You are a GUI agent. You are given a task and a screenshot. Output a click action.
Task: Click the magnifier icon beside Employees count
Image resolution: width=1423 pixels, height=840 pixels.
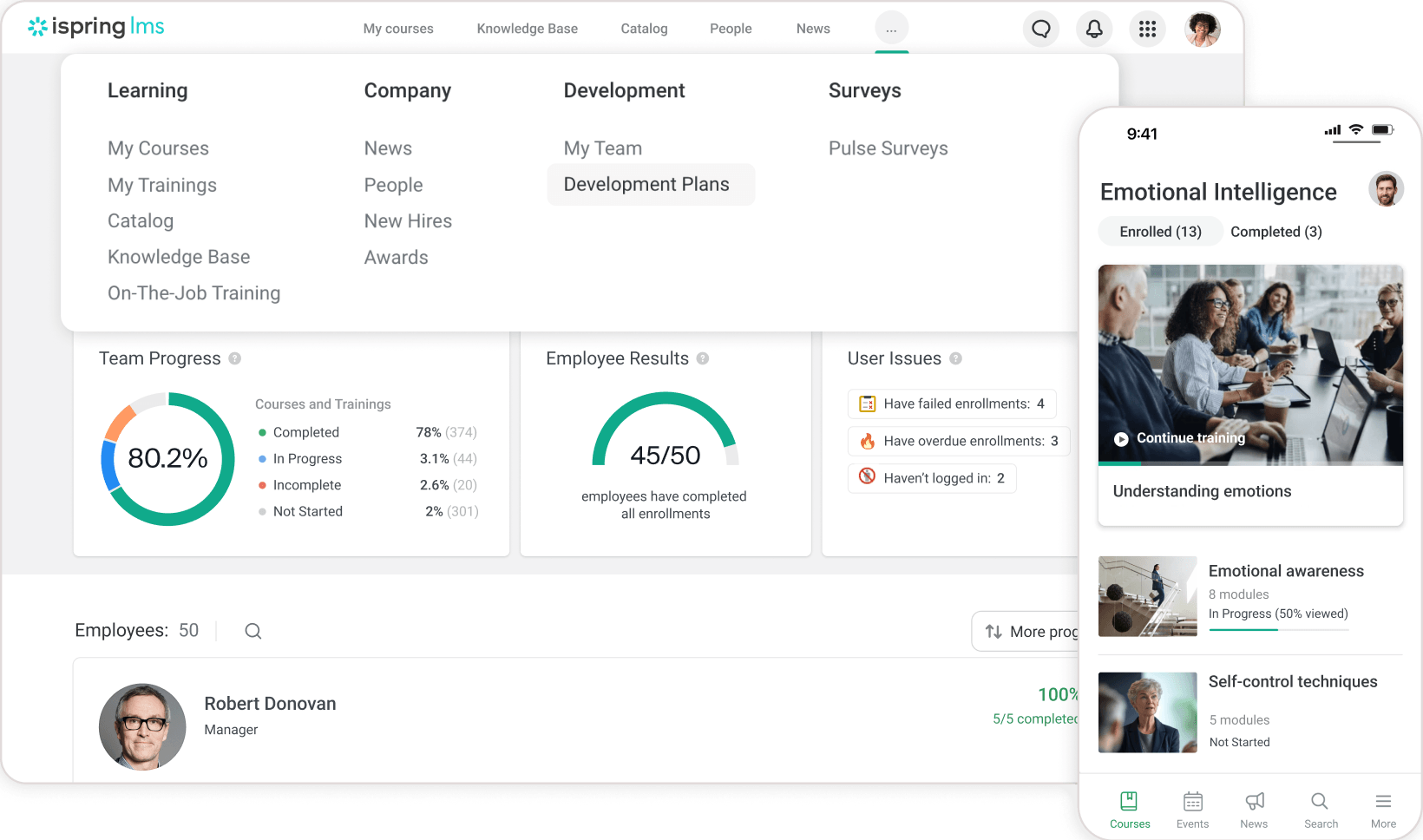point(252,631)
